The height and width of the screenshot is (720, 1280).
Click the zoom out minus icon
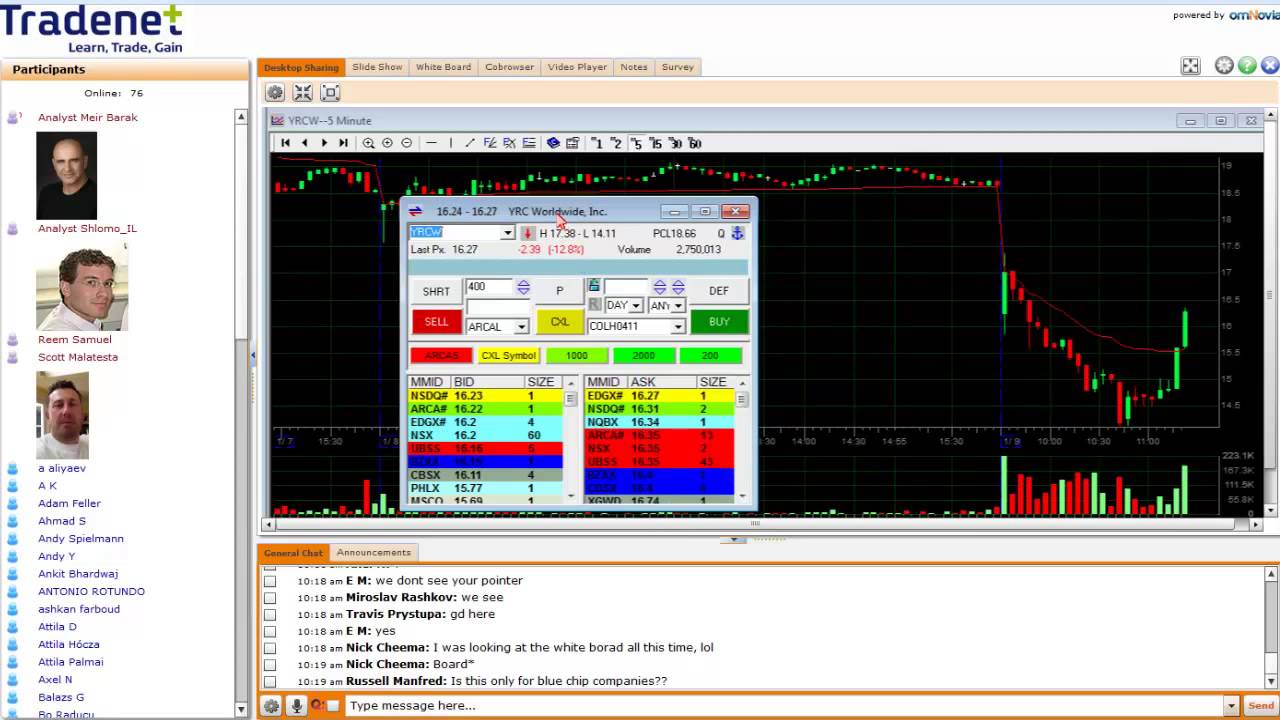(x=406, y=143)
